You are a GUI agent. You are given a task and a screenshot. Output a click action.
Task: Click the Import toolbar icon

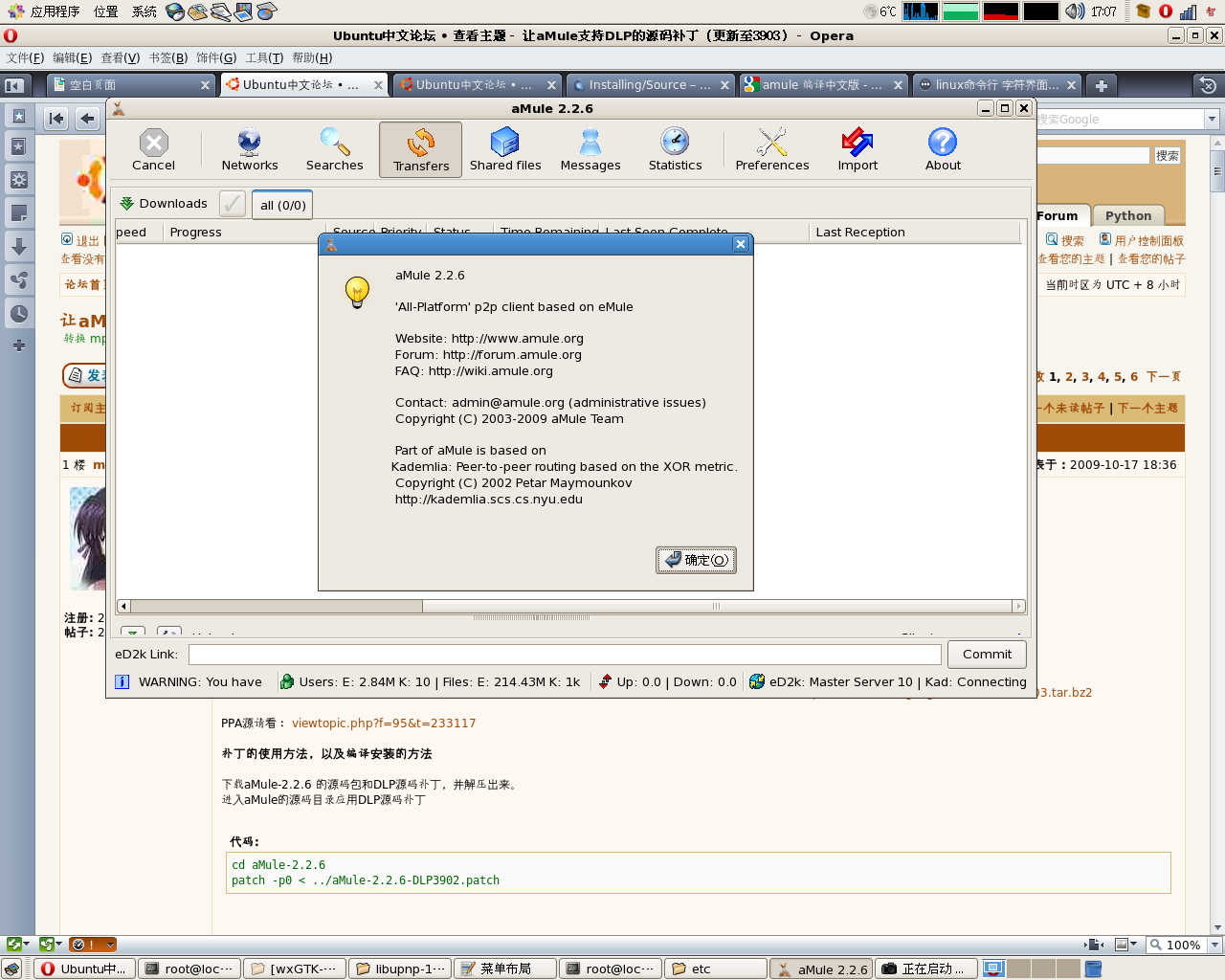(857, 149)
